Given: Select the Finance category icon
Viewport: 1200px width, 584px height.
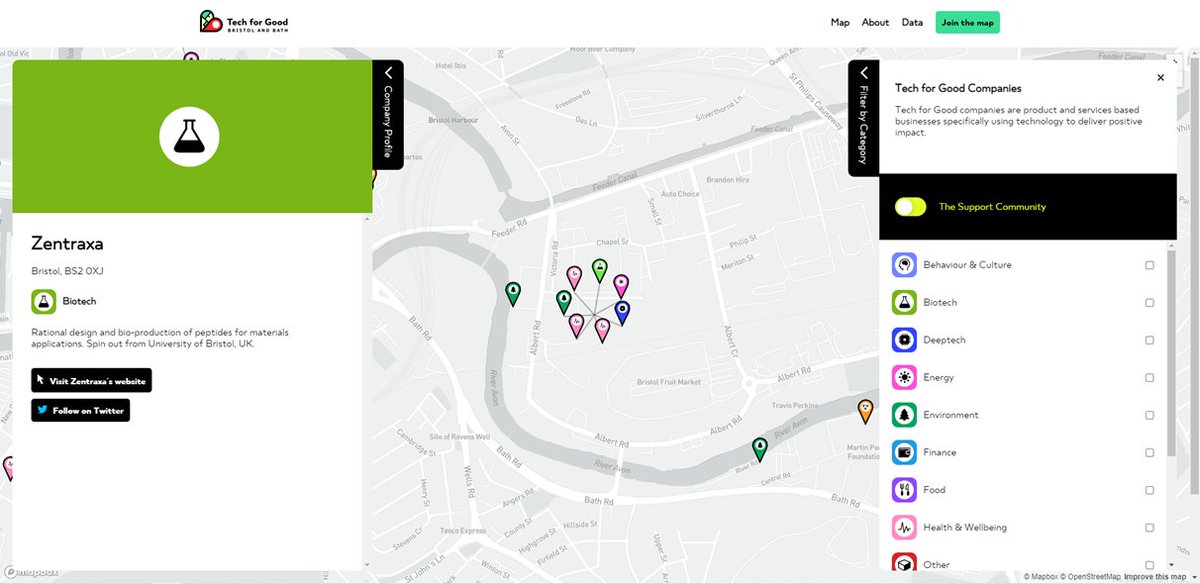Looking at the screenshot, I should click(x=903, y=452).
